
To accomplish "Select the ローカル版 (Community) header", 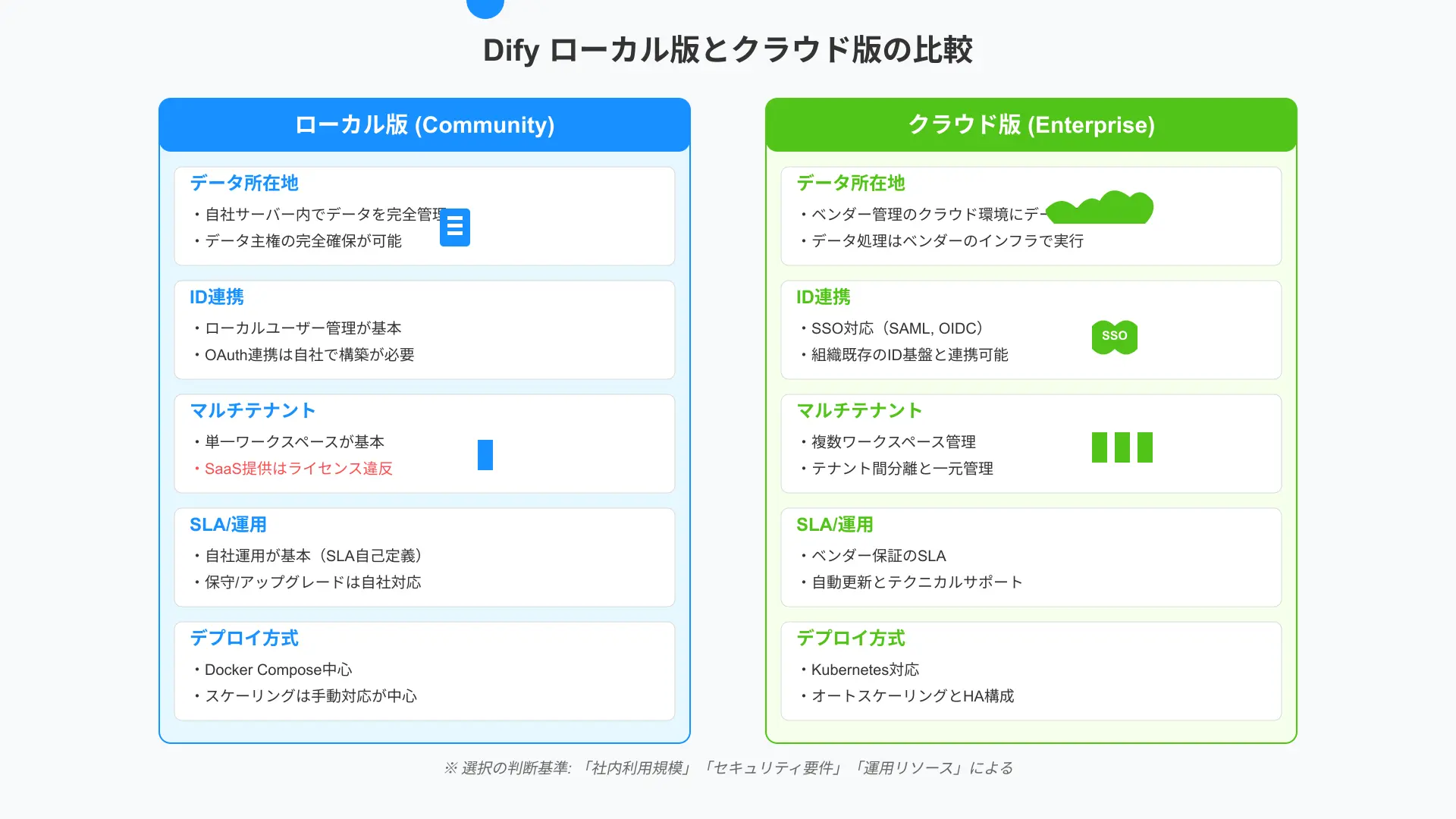I will point(425,124).
